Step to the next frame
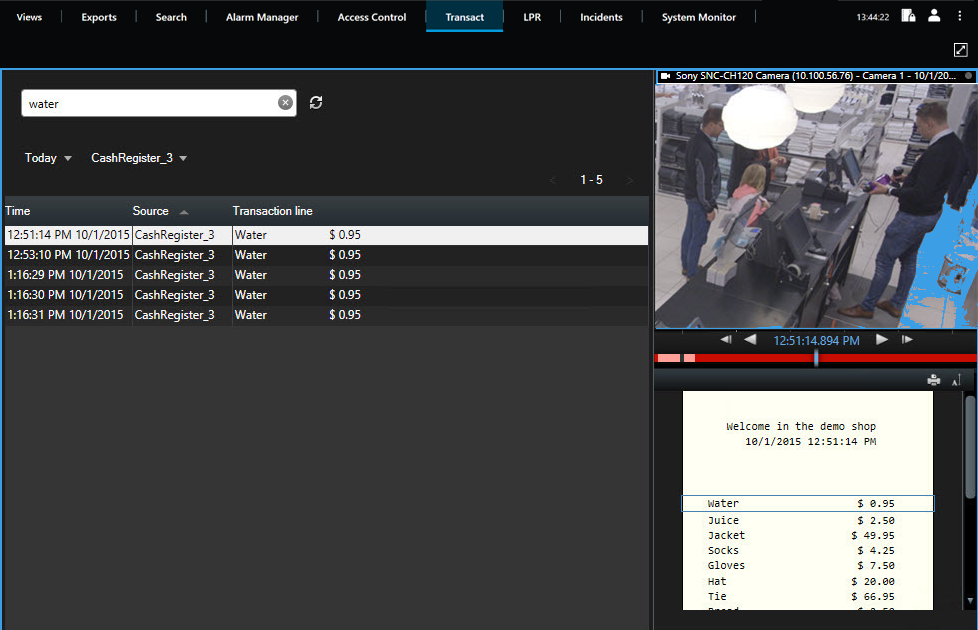 pyautogui.click(x=907, y=340)
